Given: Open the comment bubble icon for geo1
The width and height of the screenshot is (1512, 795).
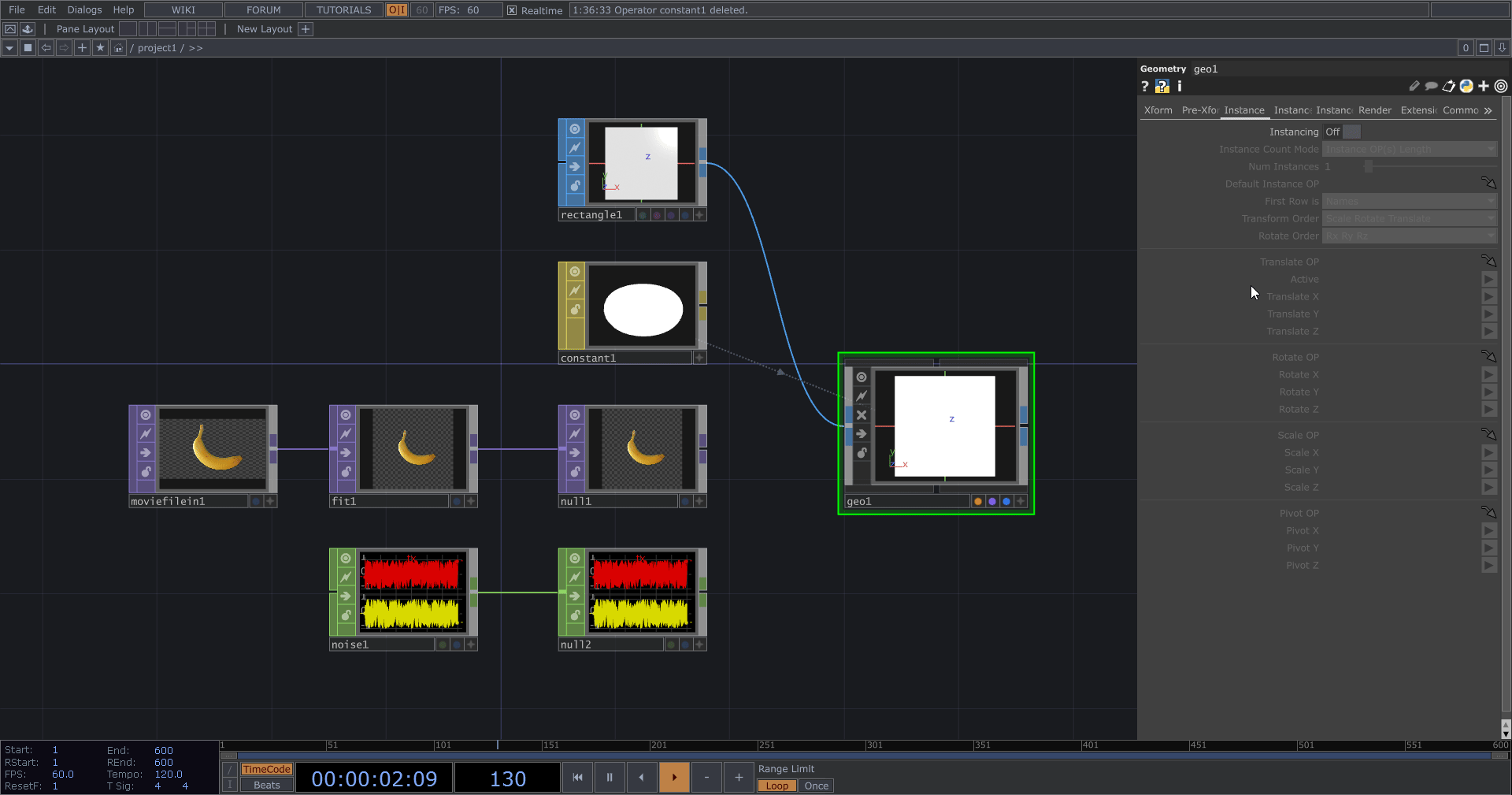Looking at the screenshot, I should (x=1431, y=87).
